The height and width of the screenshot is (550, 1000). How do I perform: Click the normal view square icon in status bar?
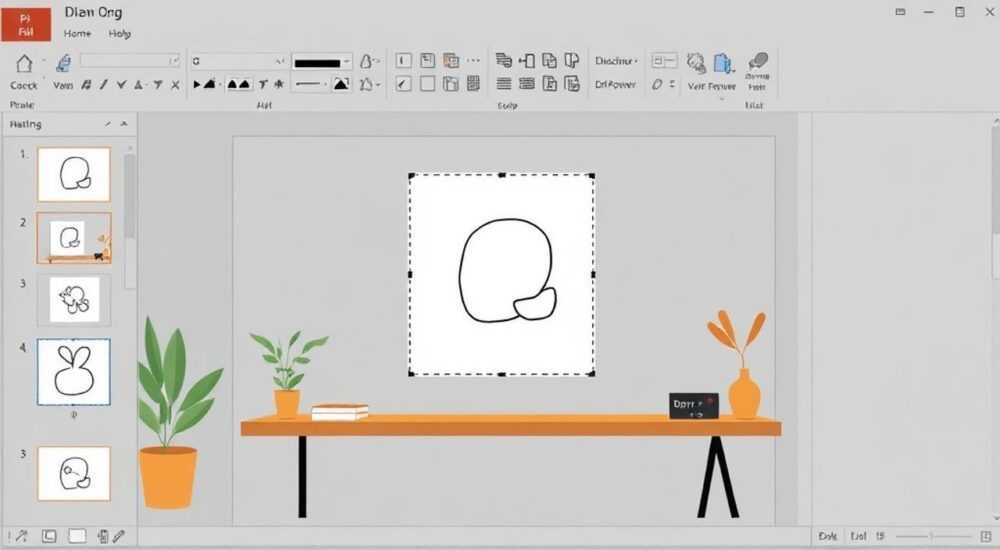(x=49, y=537)
